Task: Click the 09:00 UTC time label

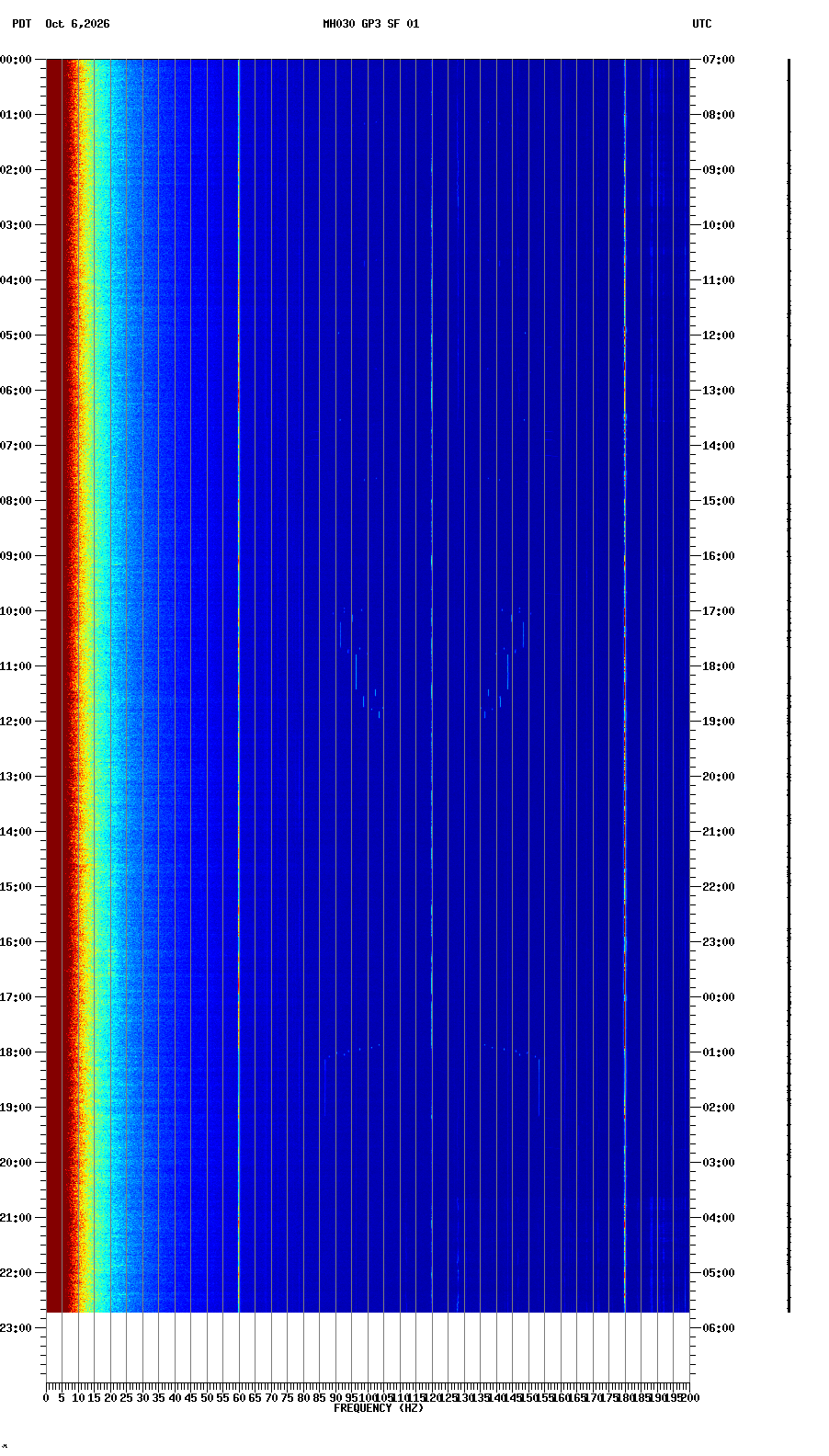Action: coord(719,170)
